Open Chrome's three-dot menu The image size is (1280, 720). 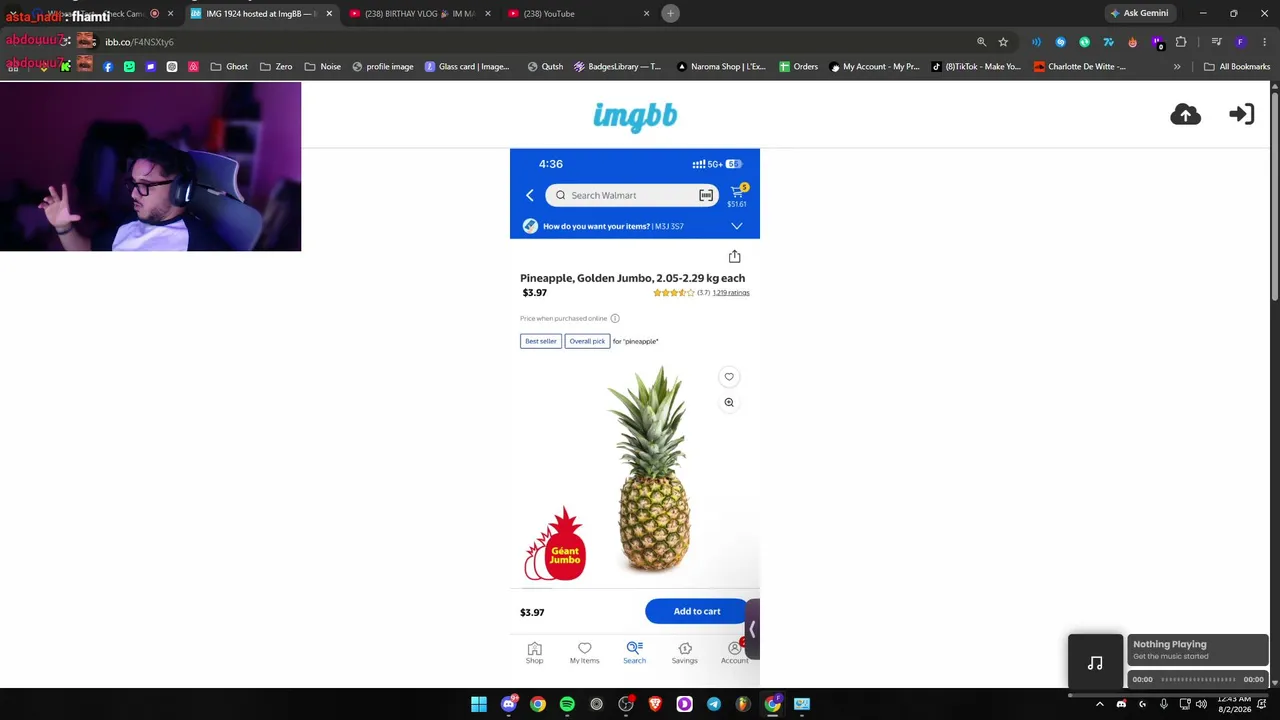(x=1264, y=42)
